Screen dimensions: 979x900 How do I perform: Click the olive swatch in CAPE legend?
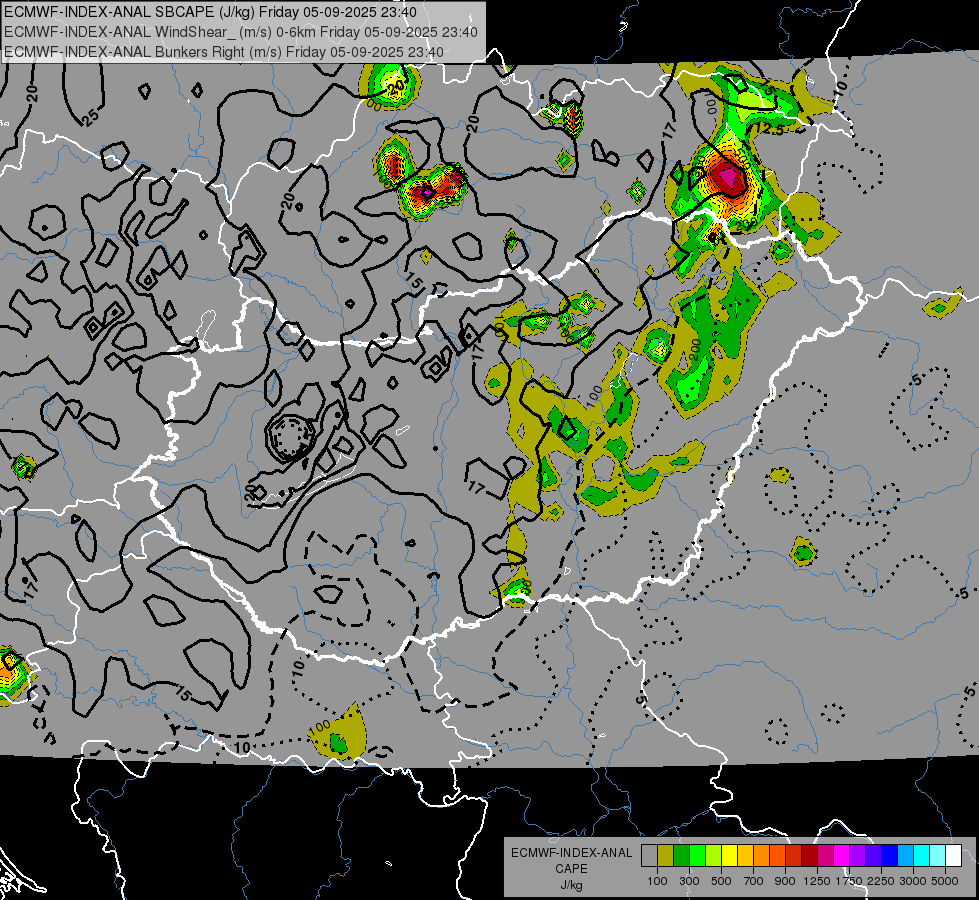click(666, 855)
